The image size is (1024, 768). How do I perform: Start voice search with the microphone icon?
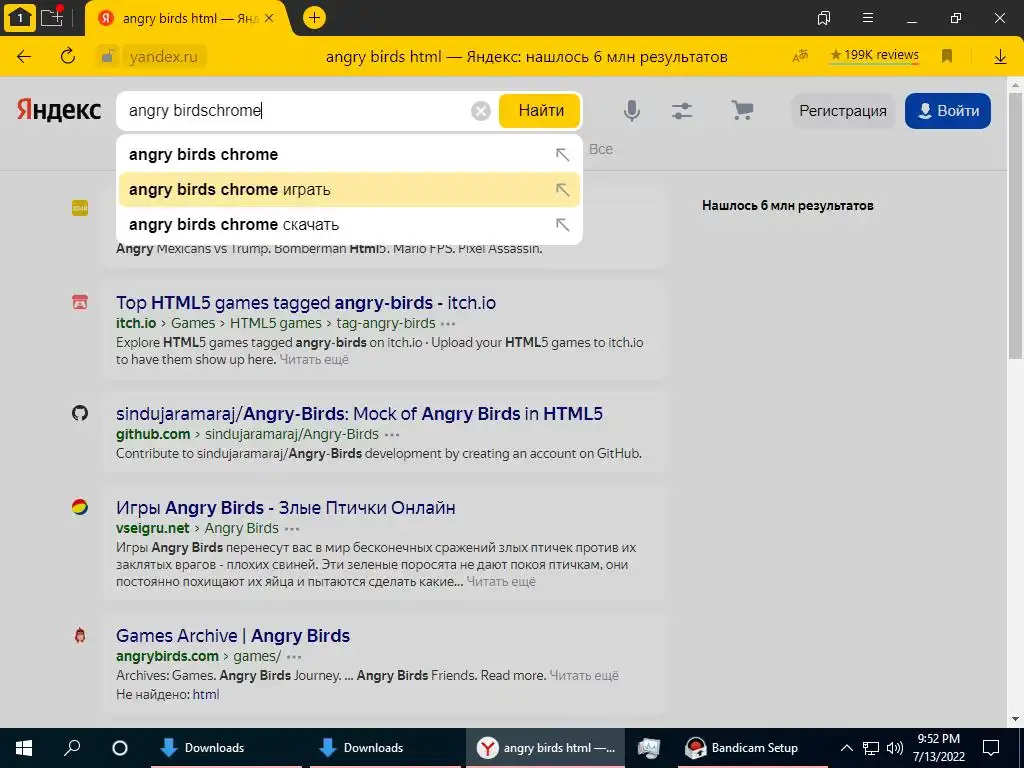(632, 110)
